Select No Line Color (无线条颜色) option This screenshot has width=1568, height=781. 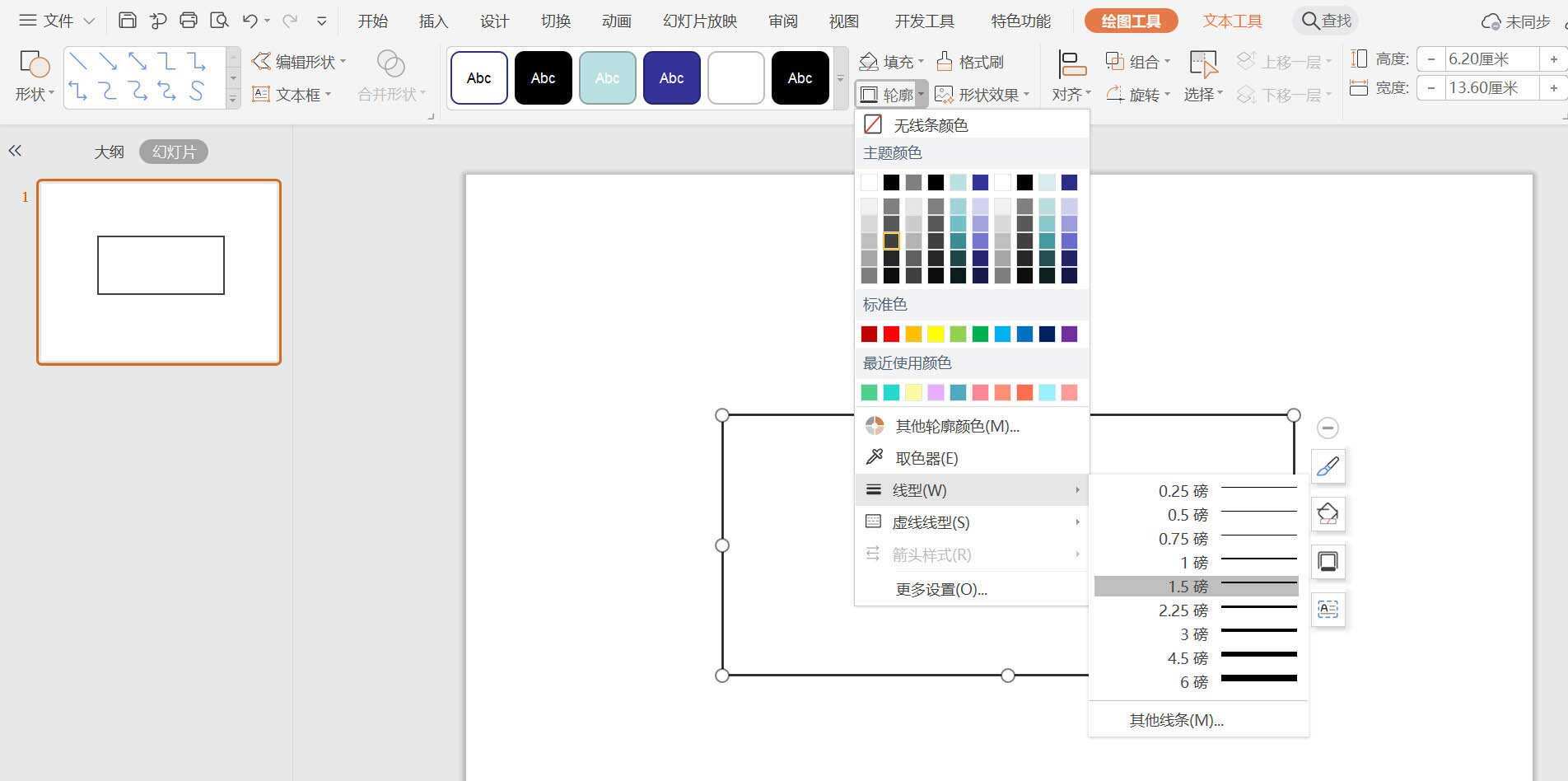click(930, 125)
